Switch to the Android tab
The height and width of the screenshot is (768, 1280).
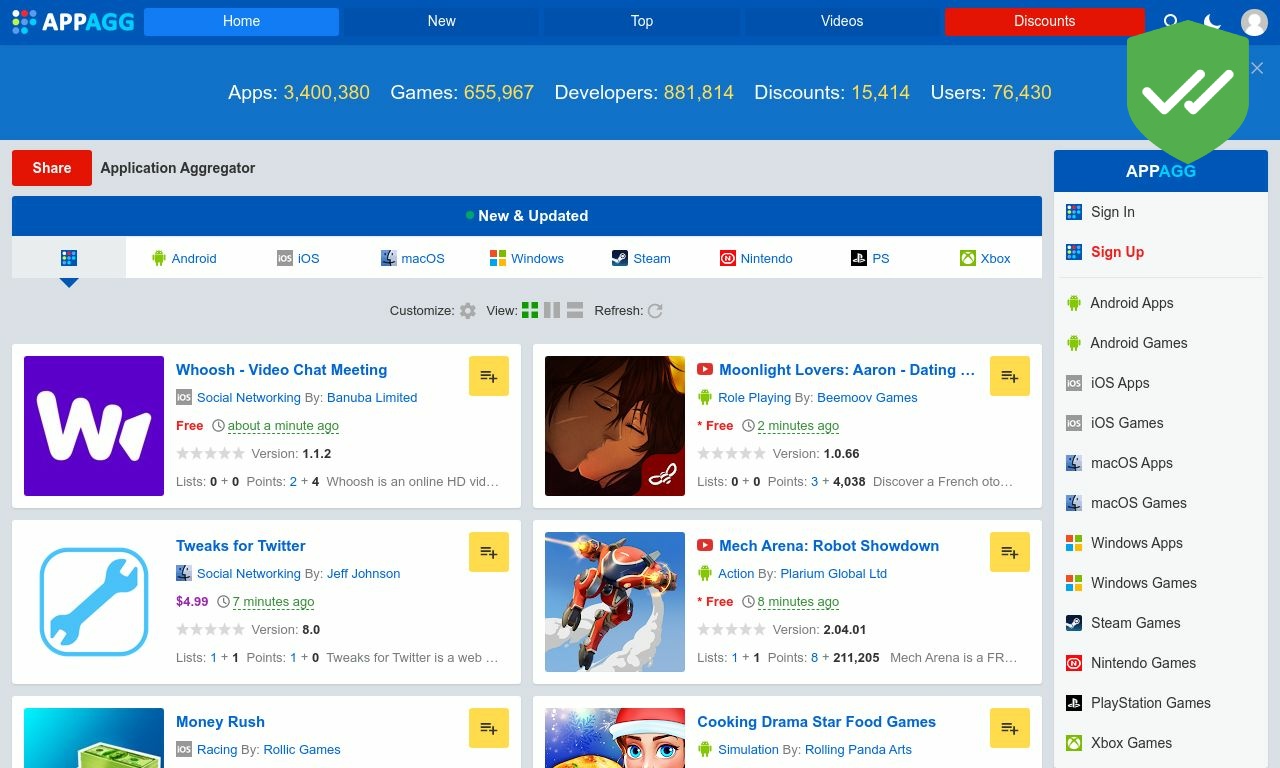click(184, 258)
